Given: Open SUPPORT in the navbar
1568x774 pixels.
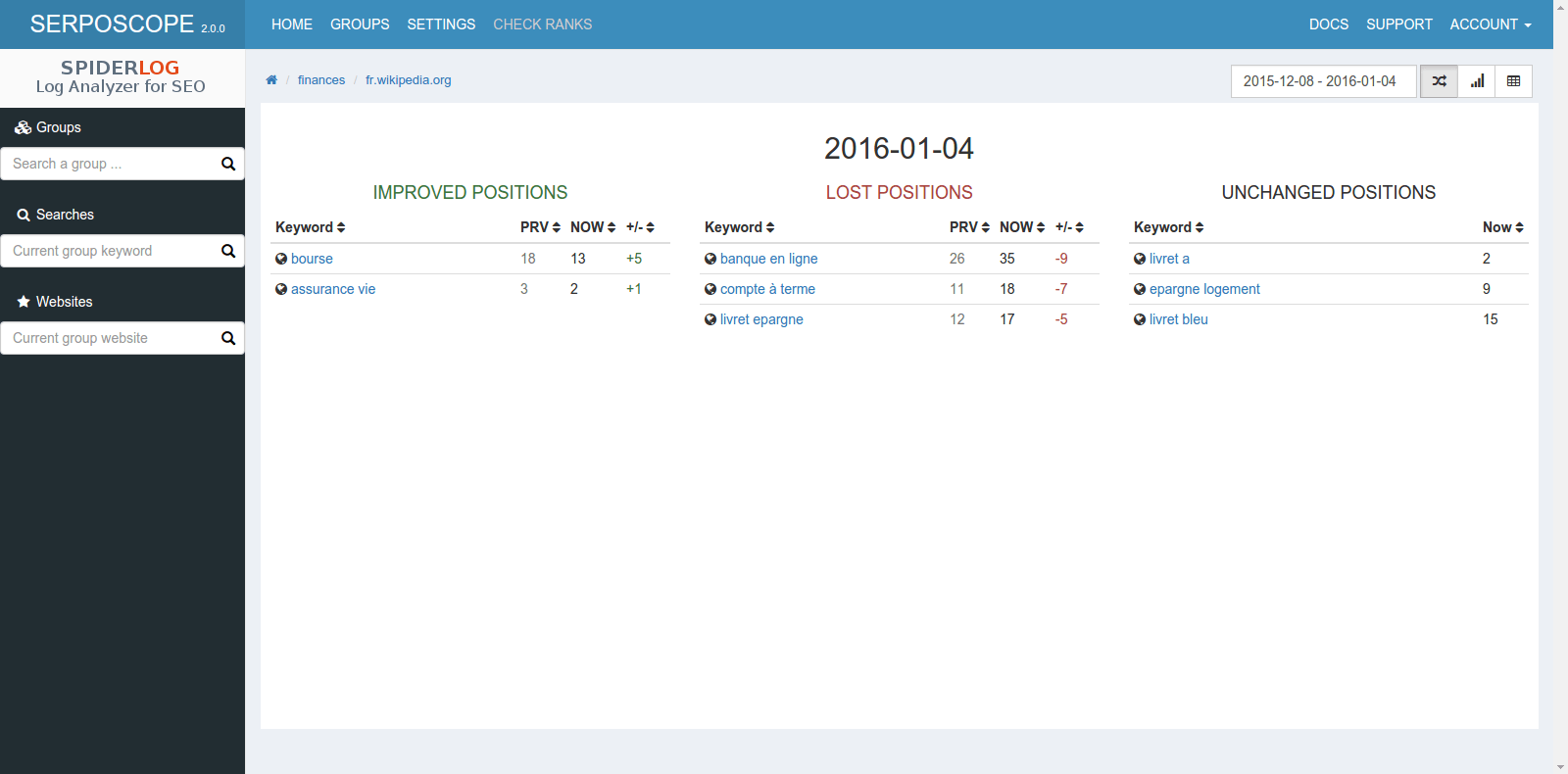Looking at the screenshot, I should [x=1399, y=24].
